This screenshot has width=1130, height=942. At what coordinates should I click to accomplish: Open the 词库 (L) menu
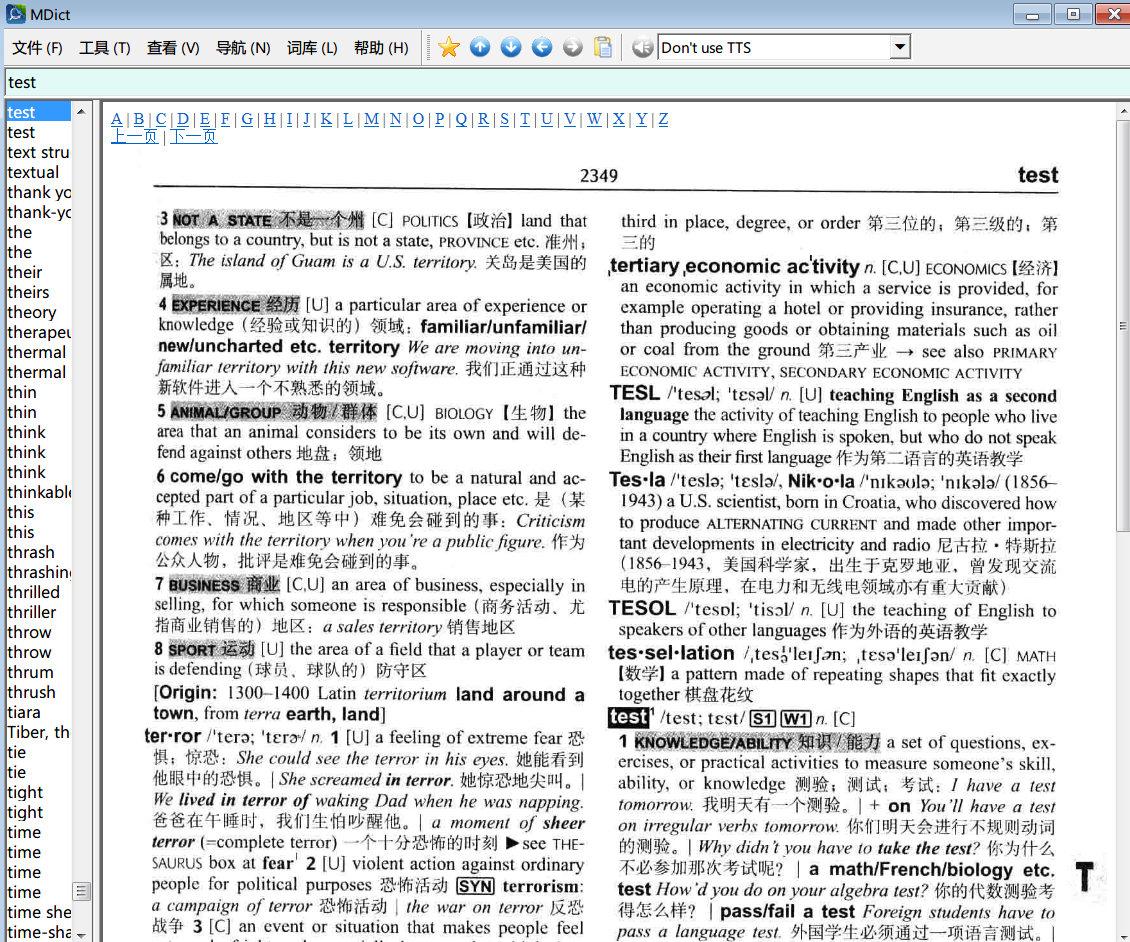point(312,48)
